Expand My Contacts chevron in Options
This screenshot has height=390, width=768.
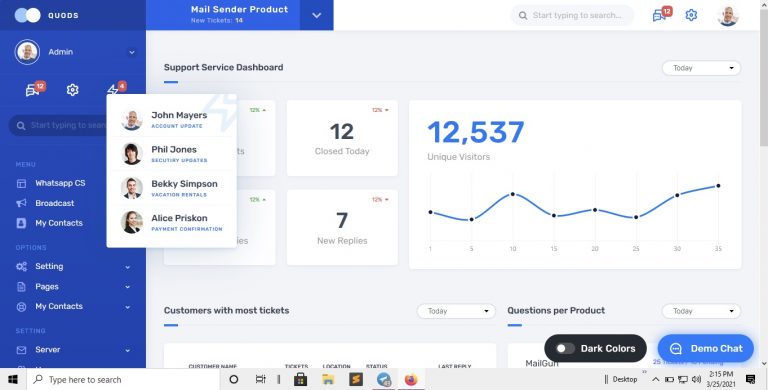point(127,307)
